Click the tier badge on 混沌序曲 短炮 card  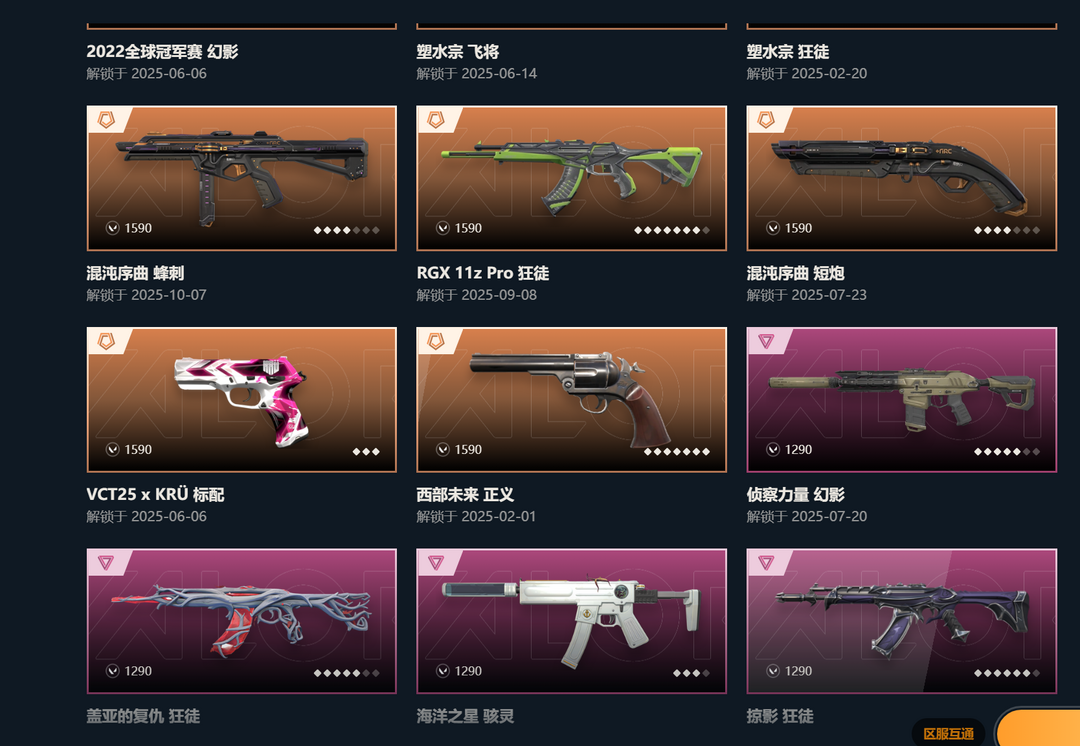click(x=766, y=121)
